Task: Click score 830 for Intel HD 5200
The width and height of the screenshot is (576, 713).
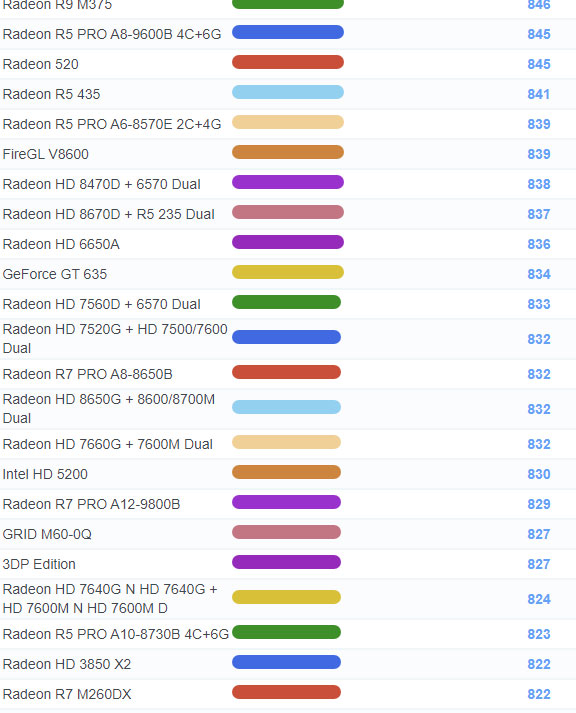Action: tap(539, 474)
